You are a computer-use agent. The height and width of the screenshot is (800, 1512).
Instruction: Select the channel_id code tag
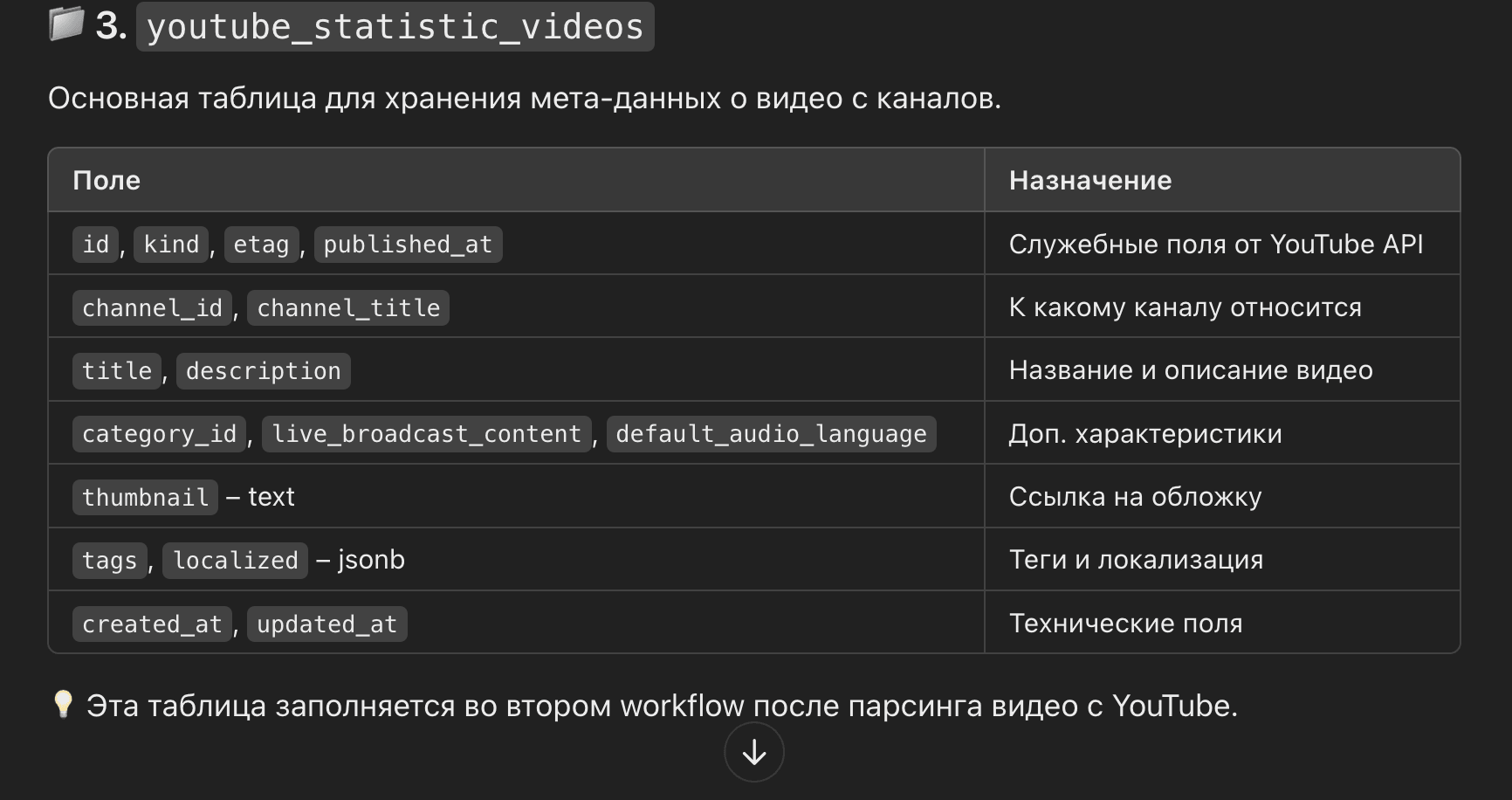pos(151,307)
